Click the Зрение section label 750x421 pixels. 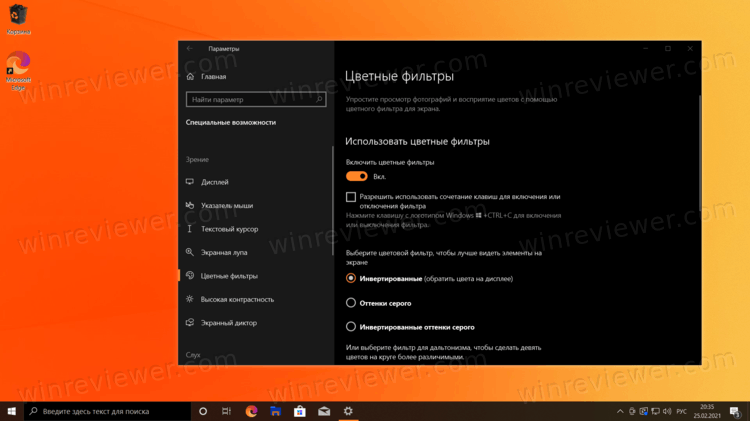pyautogui.click(x=197, y=159)
